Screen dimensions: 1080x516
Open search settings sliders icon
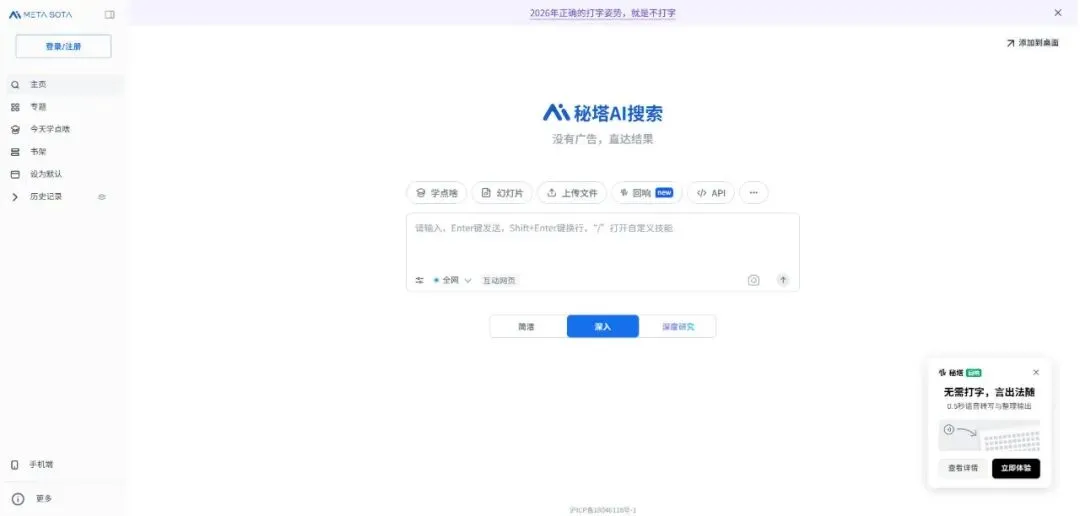[419, 280]
